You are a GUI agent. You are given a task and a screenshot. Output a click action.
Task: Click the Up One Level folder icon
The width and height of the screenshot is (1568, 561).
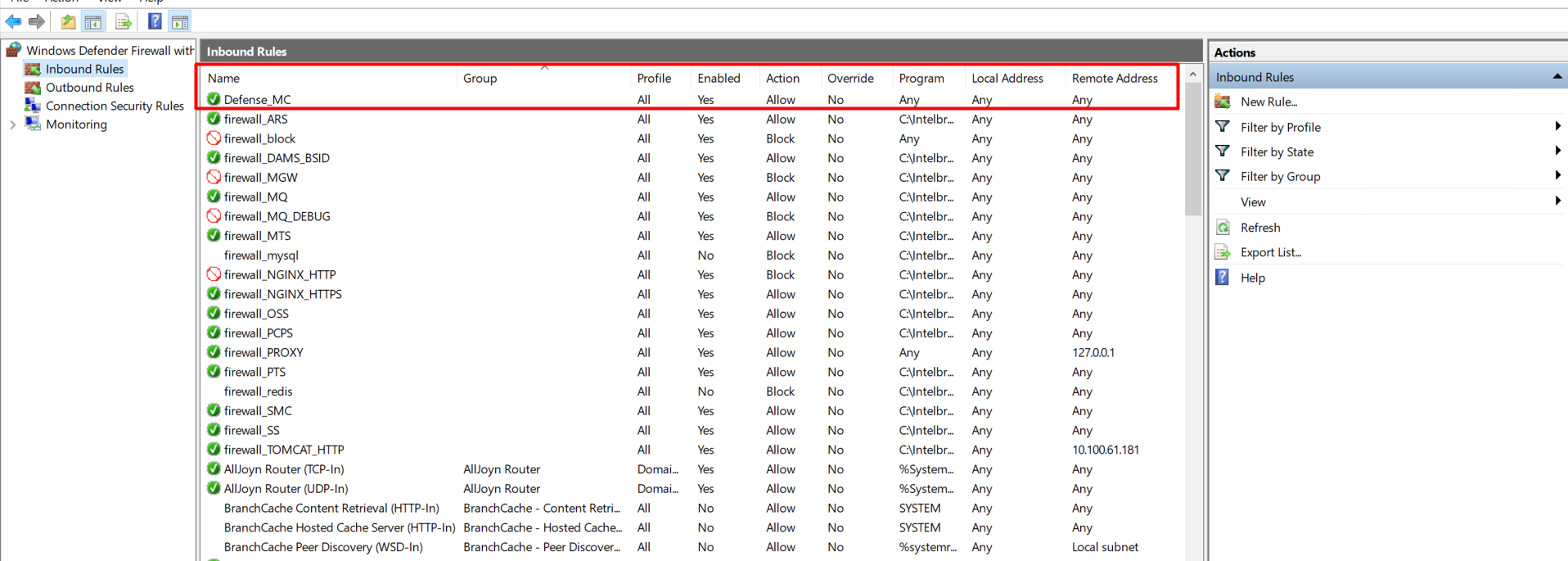point(68,22)
